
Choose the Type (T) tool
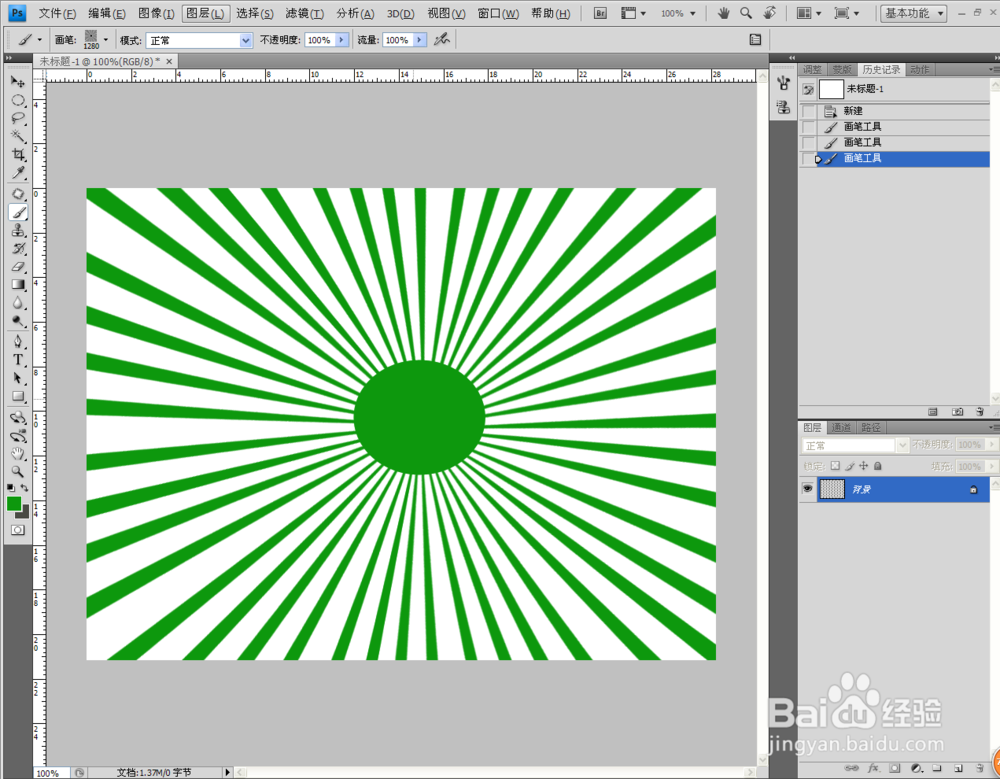coord(18,360)
